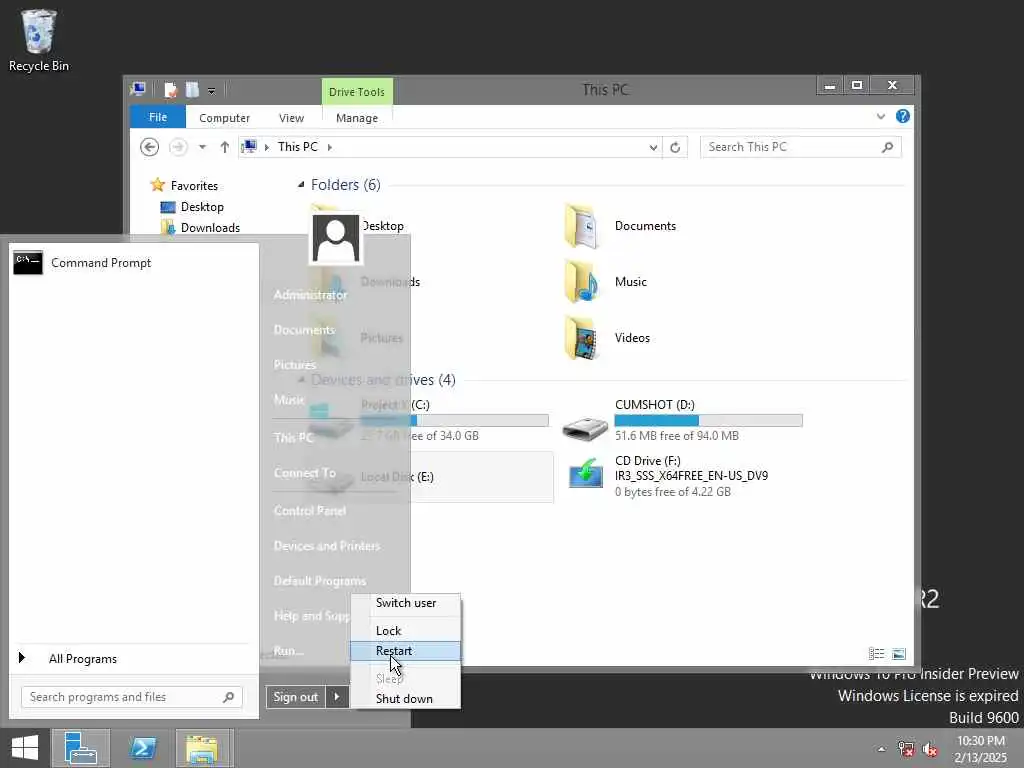Click the taskbar clock and date
Image resolution: width=1024 pixels, height=768 pixels.
tap(981, 749)
